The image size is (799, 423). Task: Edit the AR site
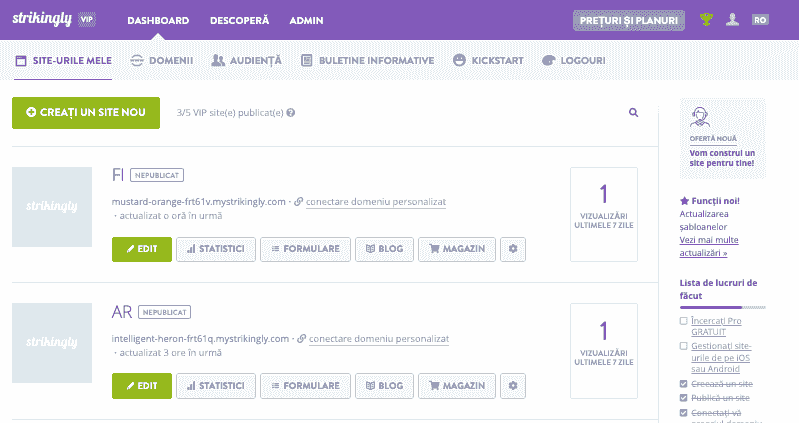click(x=142, y=386)
